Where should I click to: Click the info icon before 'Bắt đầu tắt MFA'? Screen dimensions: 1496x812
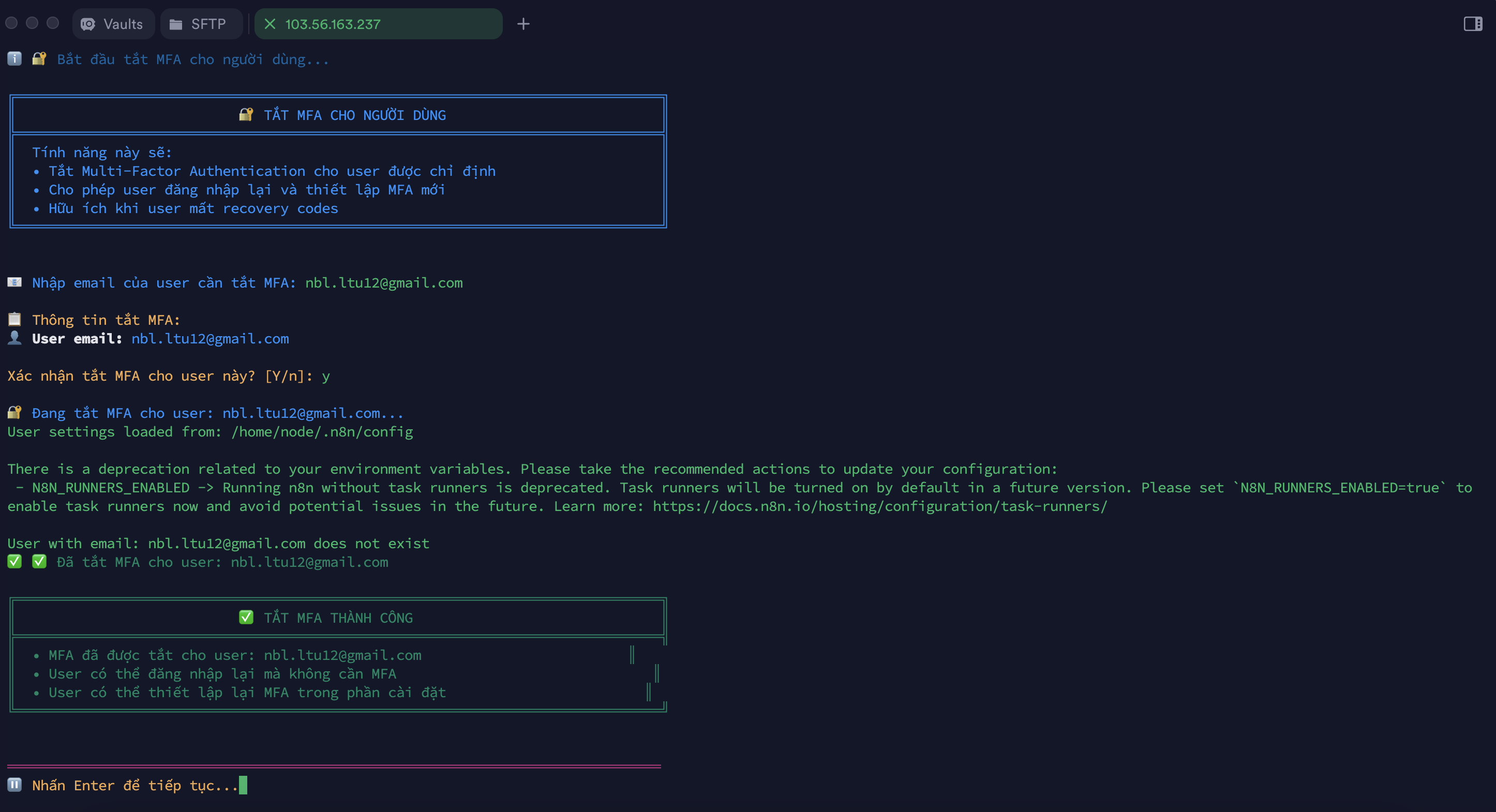[x=14, y=58]
